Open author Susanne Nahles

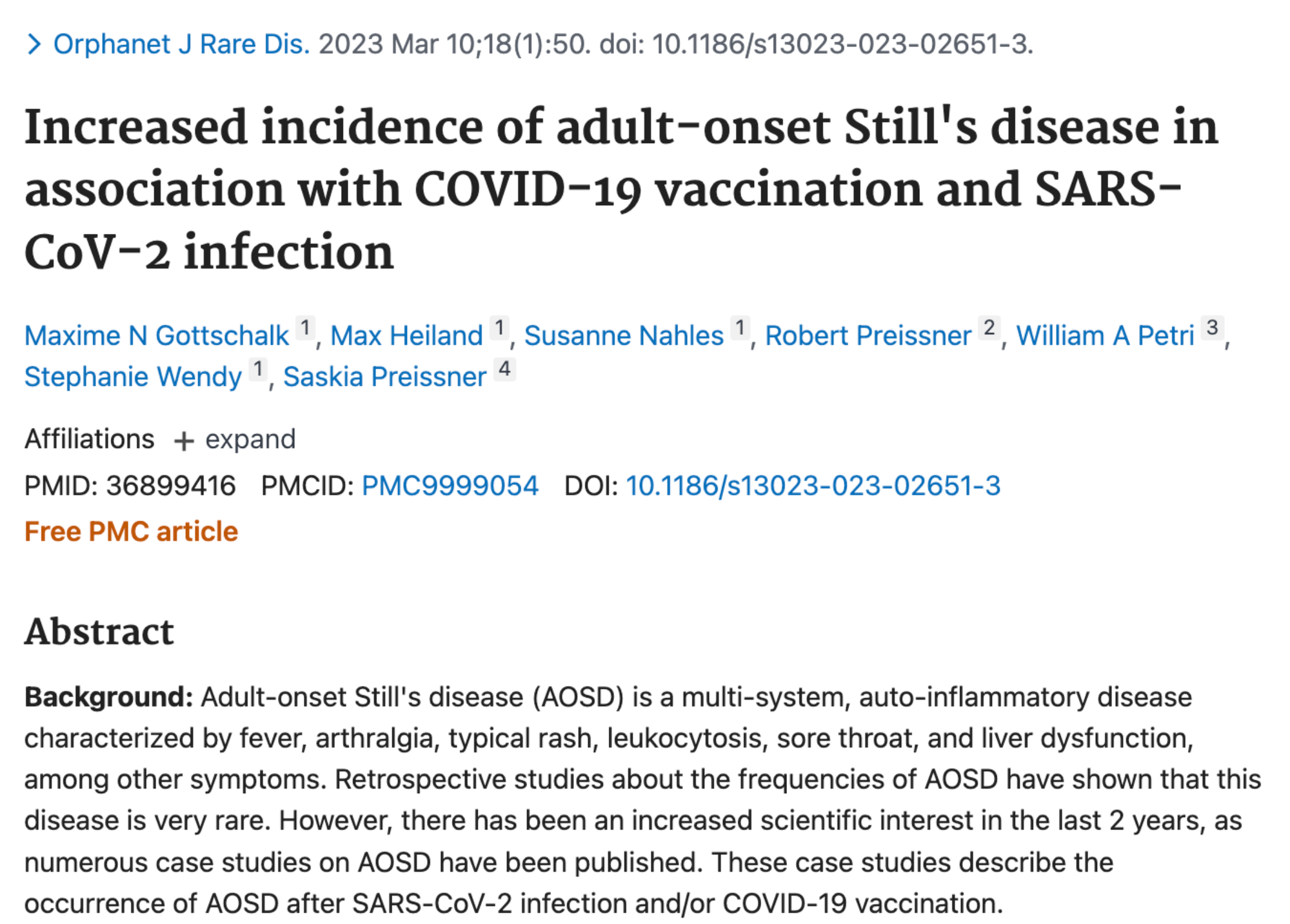pyautogui.click(x=624, y=335)
